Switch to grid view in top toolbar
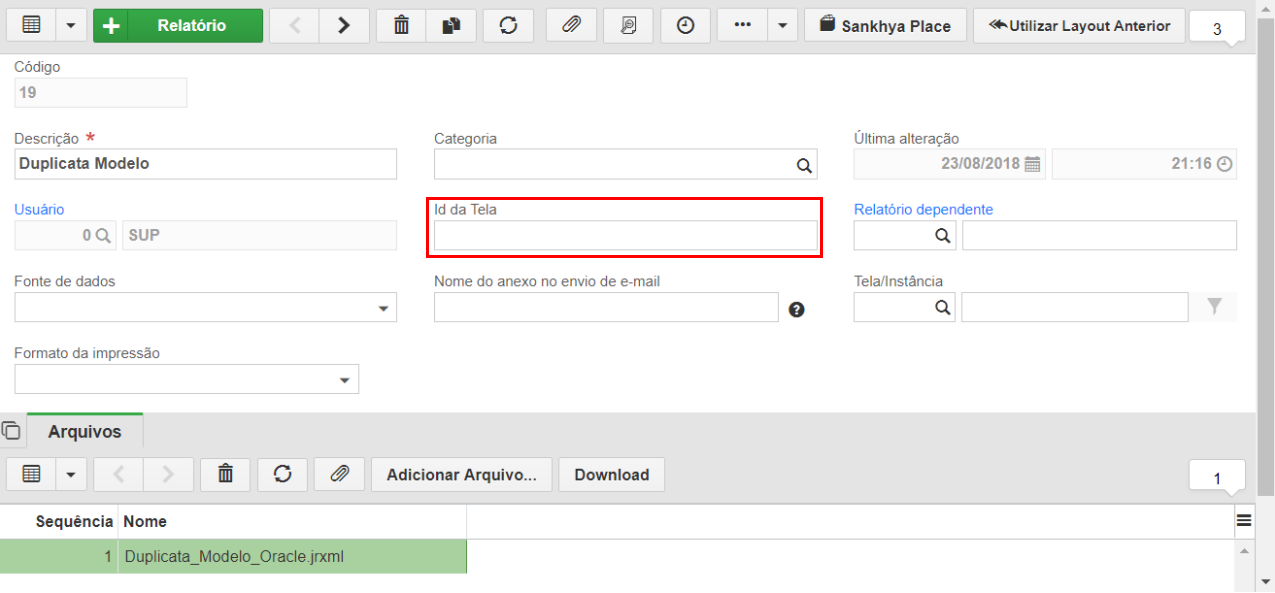Viewport: 1275px width, 593px height. (31, 25)
